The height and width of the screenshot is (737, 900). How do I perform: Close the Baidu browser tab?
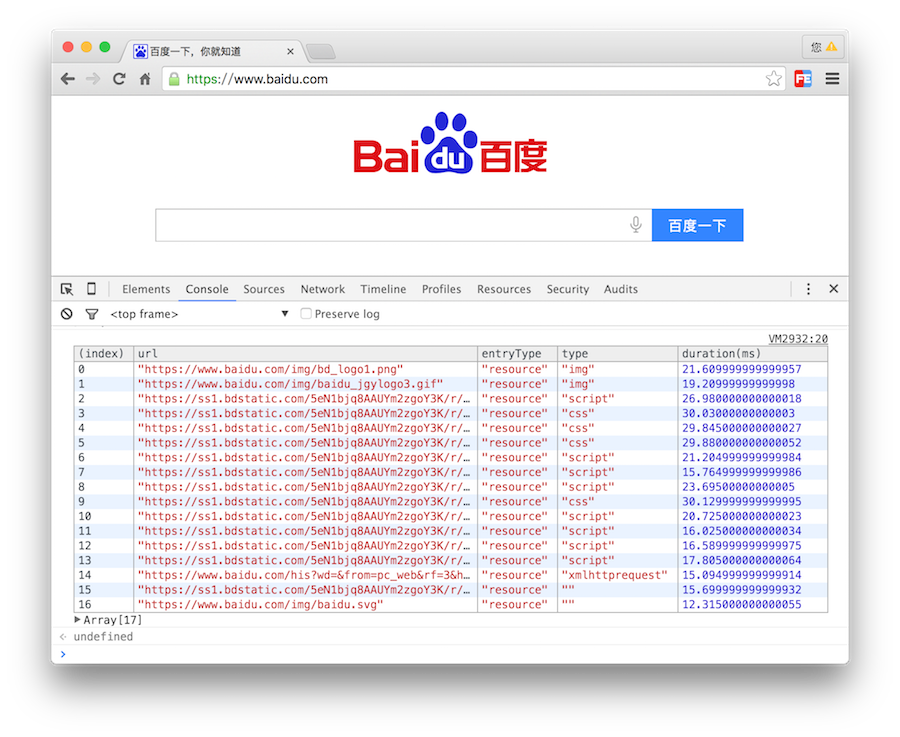[290, 52]
